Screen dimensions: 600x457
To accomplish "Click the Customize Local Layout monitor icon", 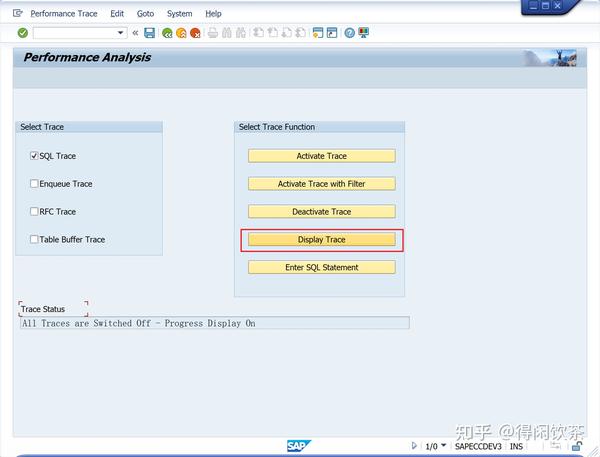I will click(x=364, y=33).
